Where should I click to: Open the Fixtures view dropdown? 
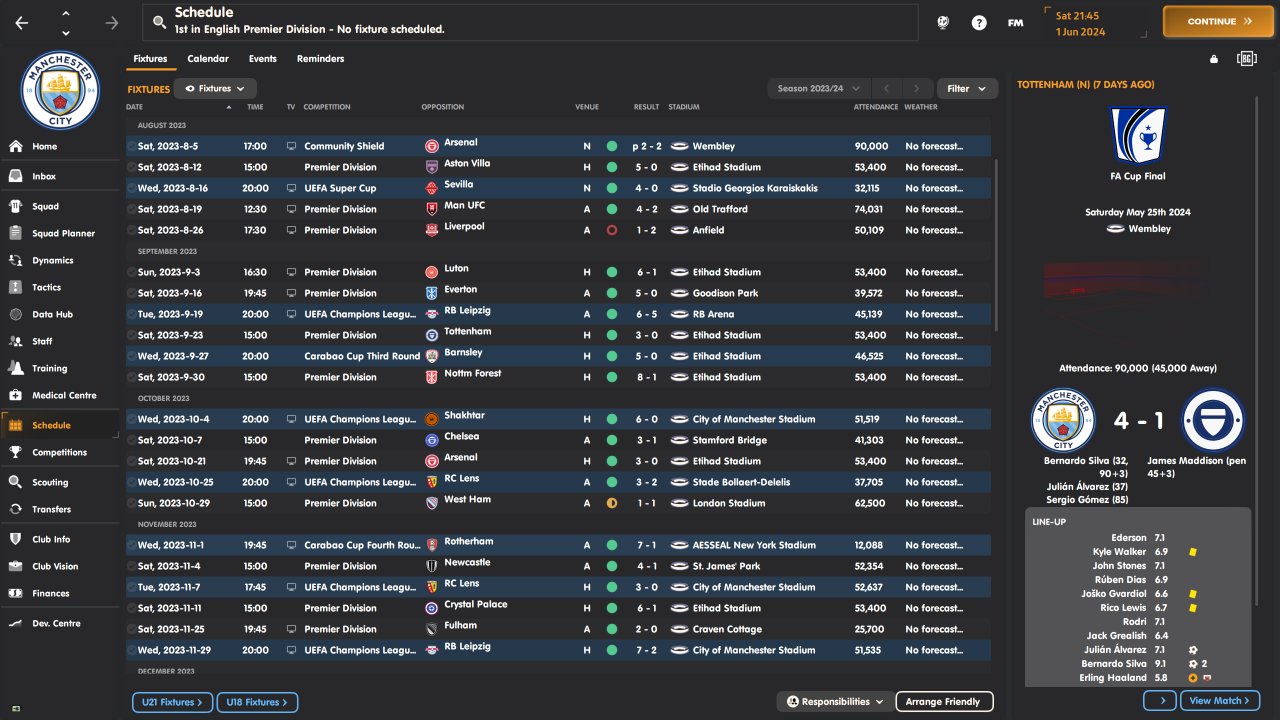(x=215, y=89)
